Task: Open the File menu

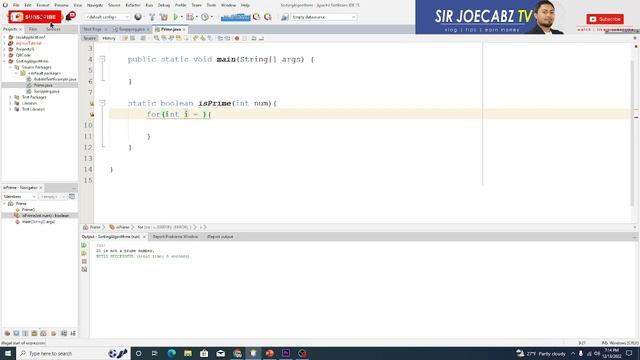Action: (x=16, y=5)
